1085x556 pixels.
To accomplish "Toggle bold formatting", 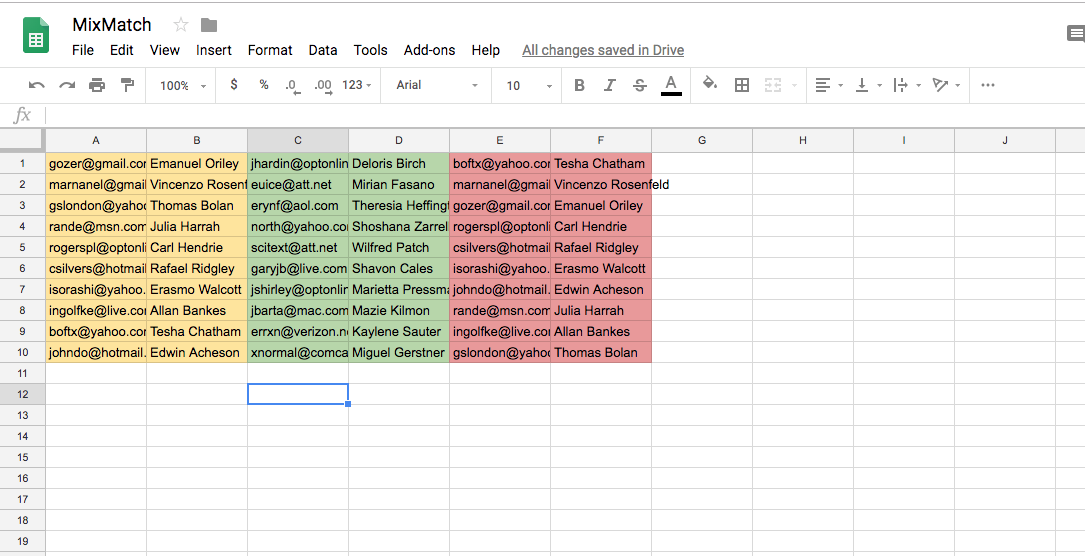I will pyautogui.click(x=579, y=86).
